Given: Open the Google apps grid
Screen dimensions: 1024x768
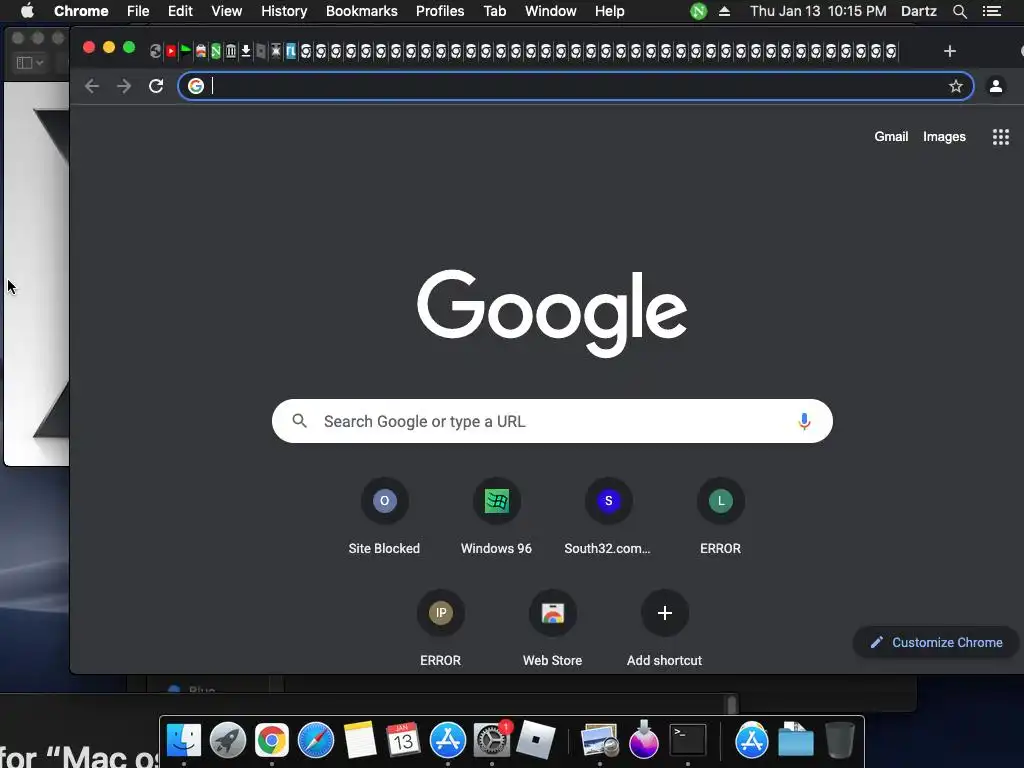Looking at the screenshot, I should click(x=1000, y=136).
